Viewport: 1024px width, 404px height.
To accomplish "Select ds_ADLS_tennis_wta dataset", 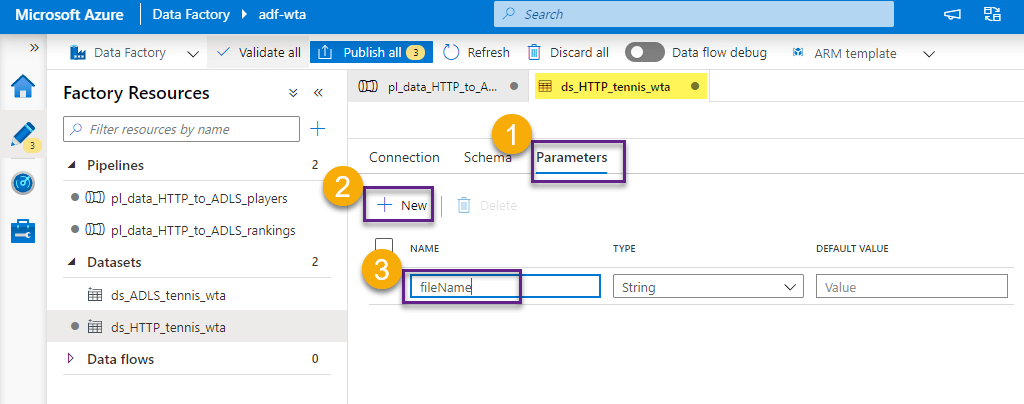I will tap(160, 295).
